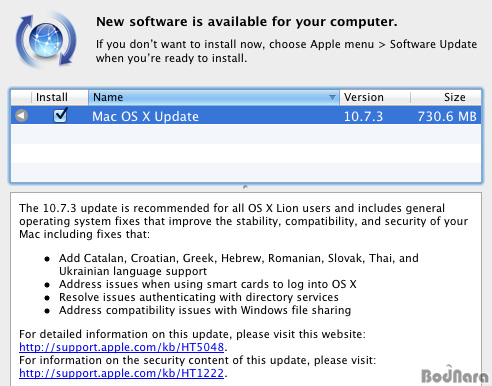Viewport: 492px width, 386px height.
Task: Click the smart cards bullet text
Action: pos(208,284)
